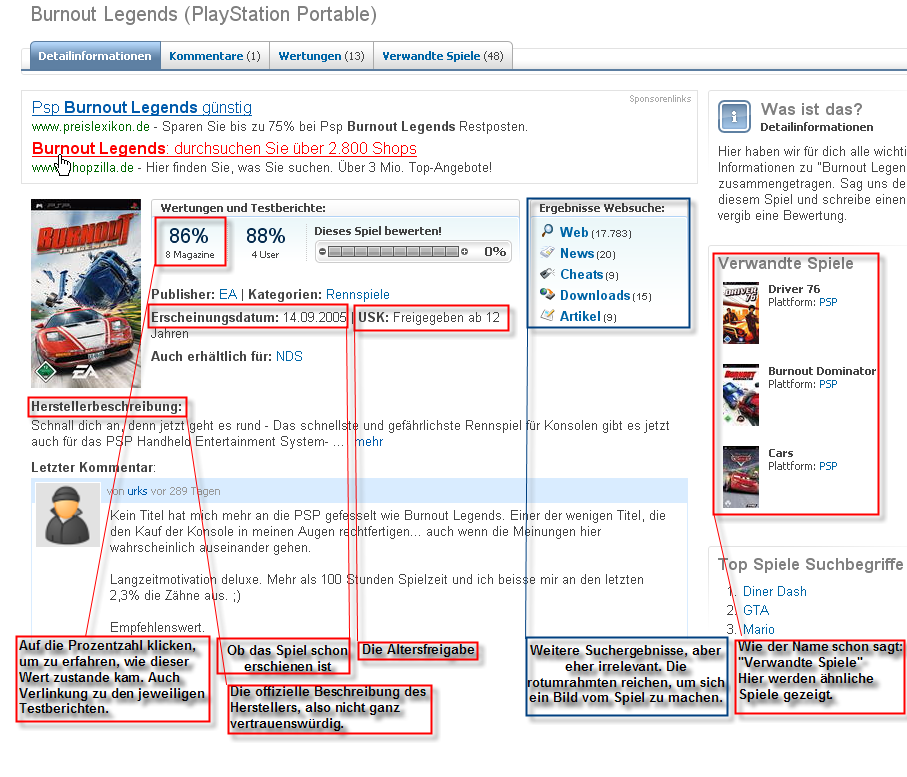Expand description with the mehr link
The image size is (907, 777).
(368, 441)
